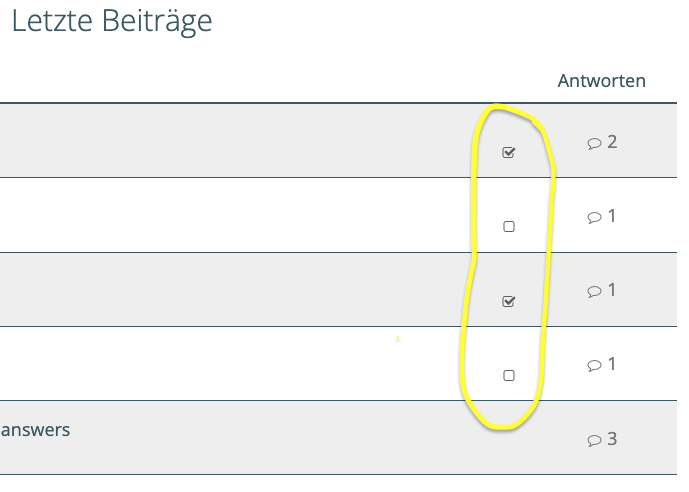Click the "Letzte Beiträge" heading
The height and width of the screenshot is (492, 689).
coord(112,21)
